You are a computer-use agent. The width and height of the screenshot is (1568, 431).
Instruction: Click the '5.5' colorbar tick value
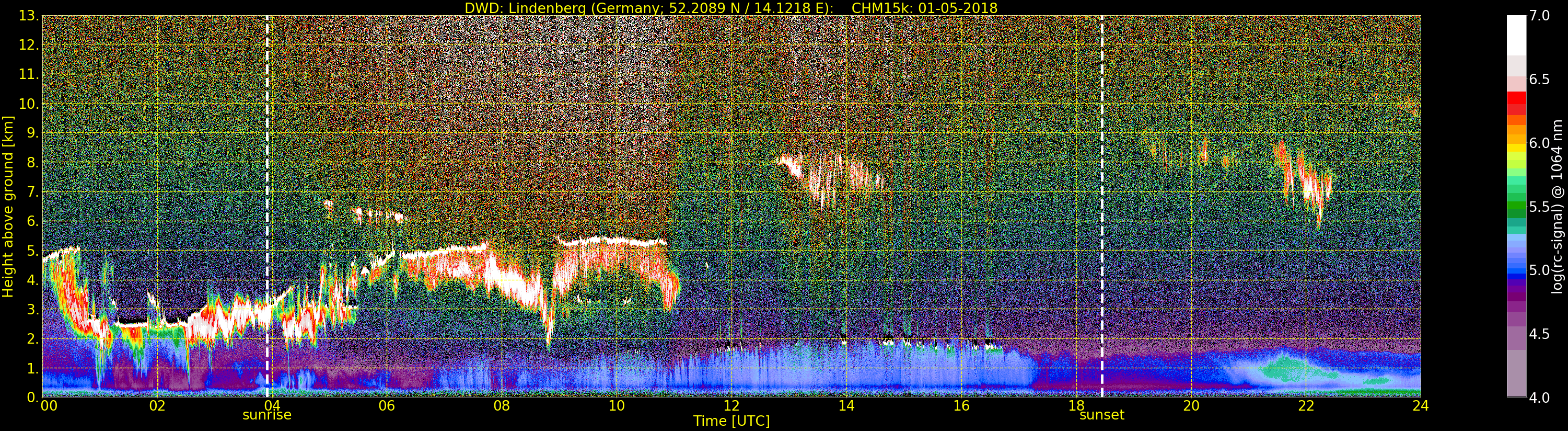pyautogui.click(x=1539, y=207)
